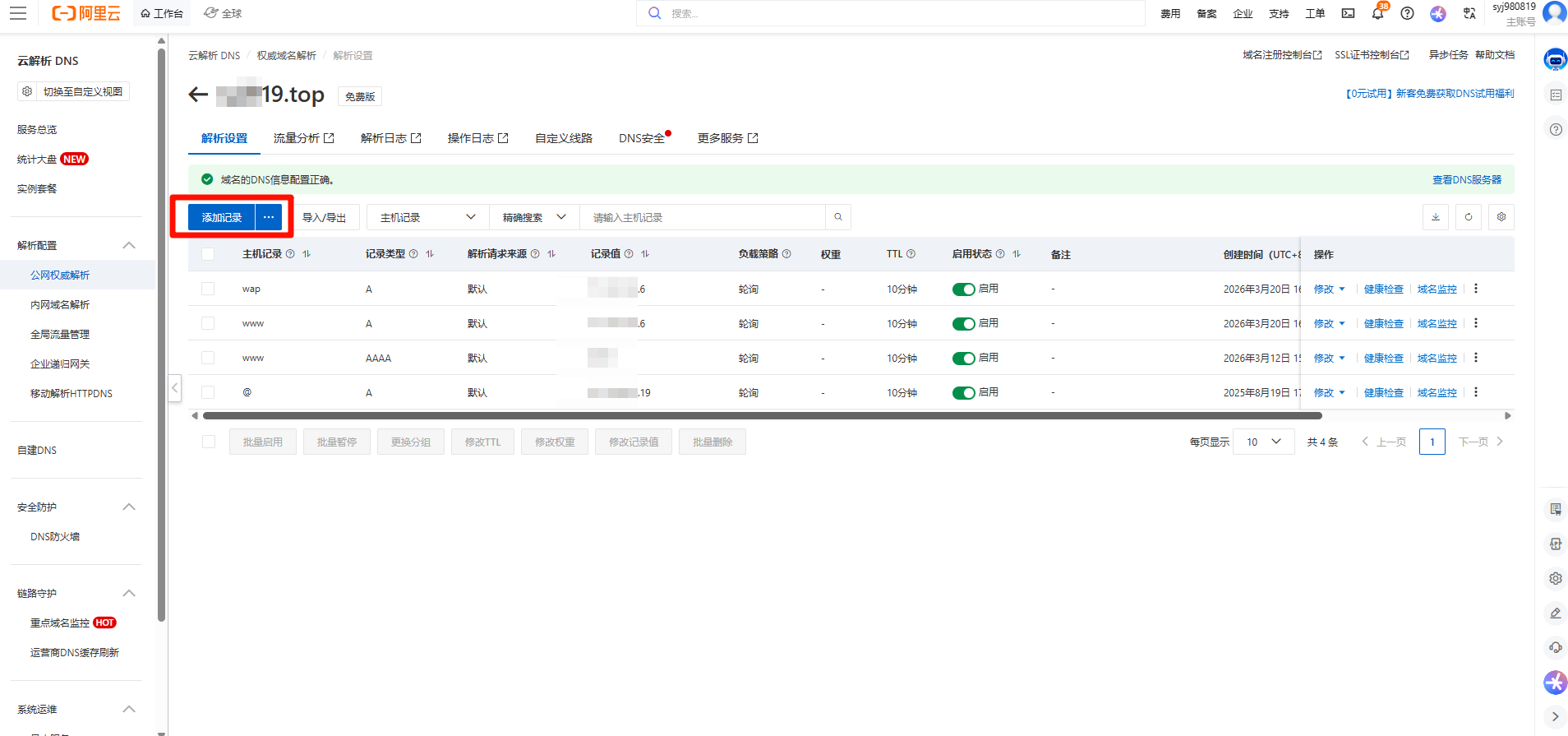Click the refresh icon above the table
This screenshot has width=1568, height=736.
(1469, 217)
